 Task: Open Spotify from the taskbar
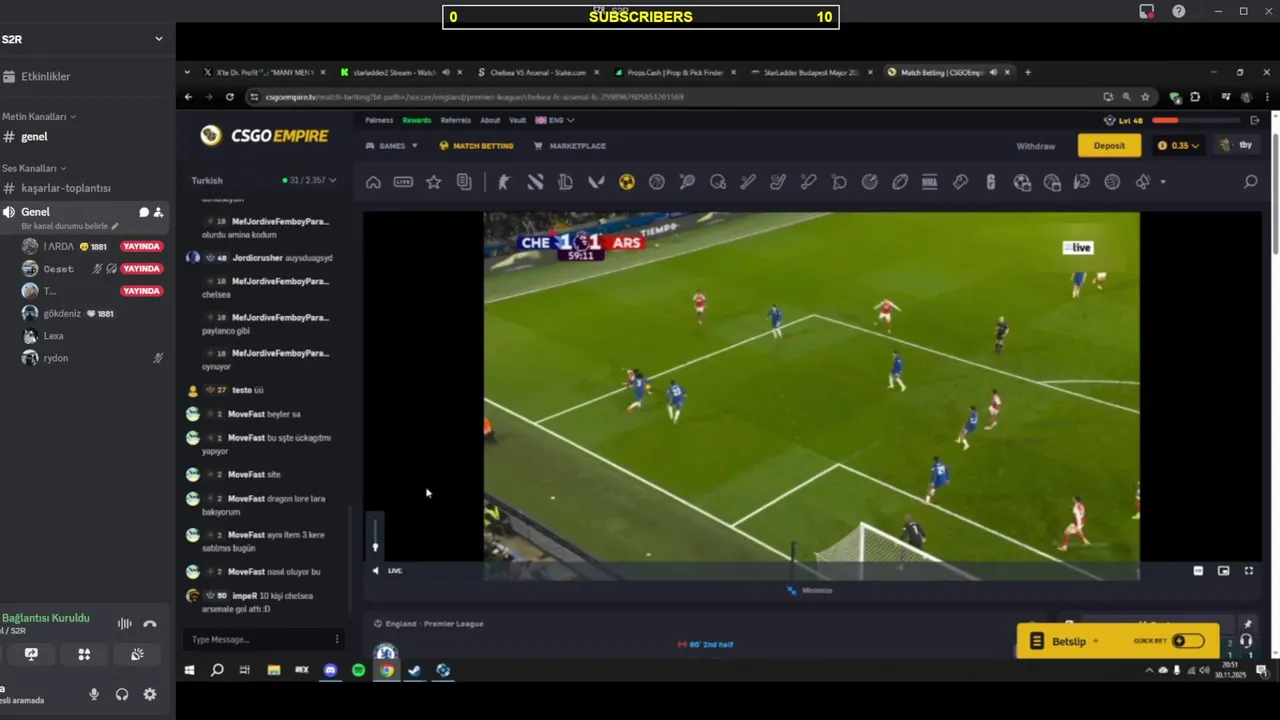358,670
